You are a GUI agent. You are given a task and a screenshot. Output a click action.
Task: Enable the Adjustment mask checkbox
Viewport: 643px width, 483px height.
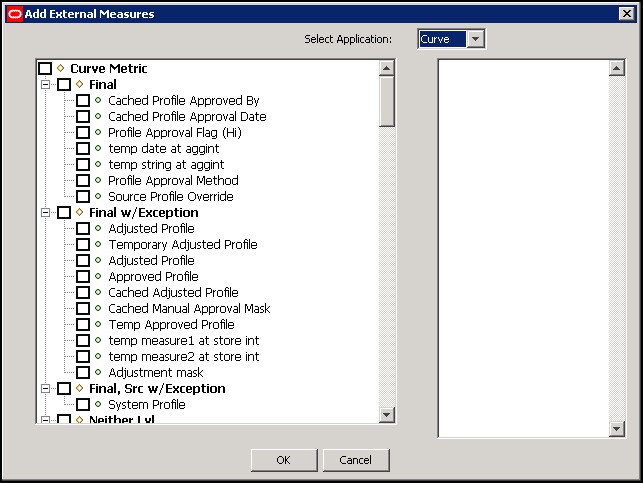[83, 372]
